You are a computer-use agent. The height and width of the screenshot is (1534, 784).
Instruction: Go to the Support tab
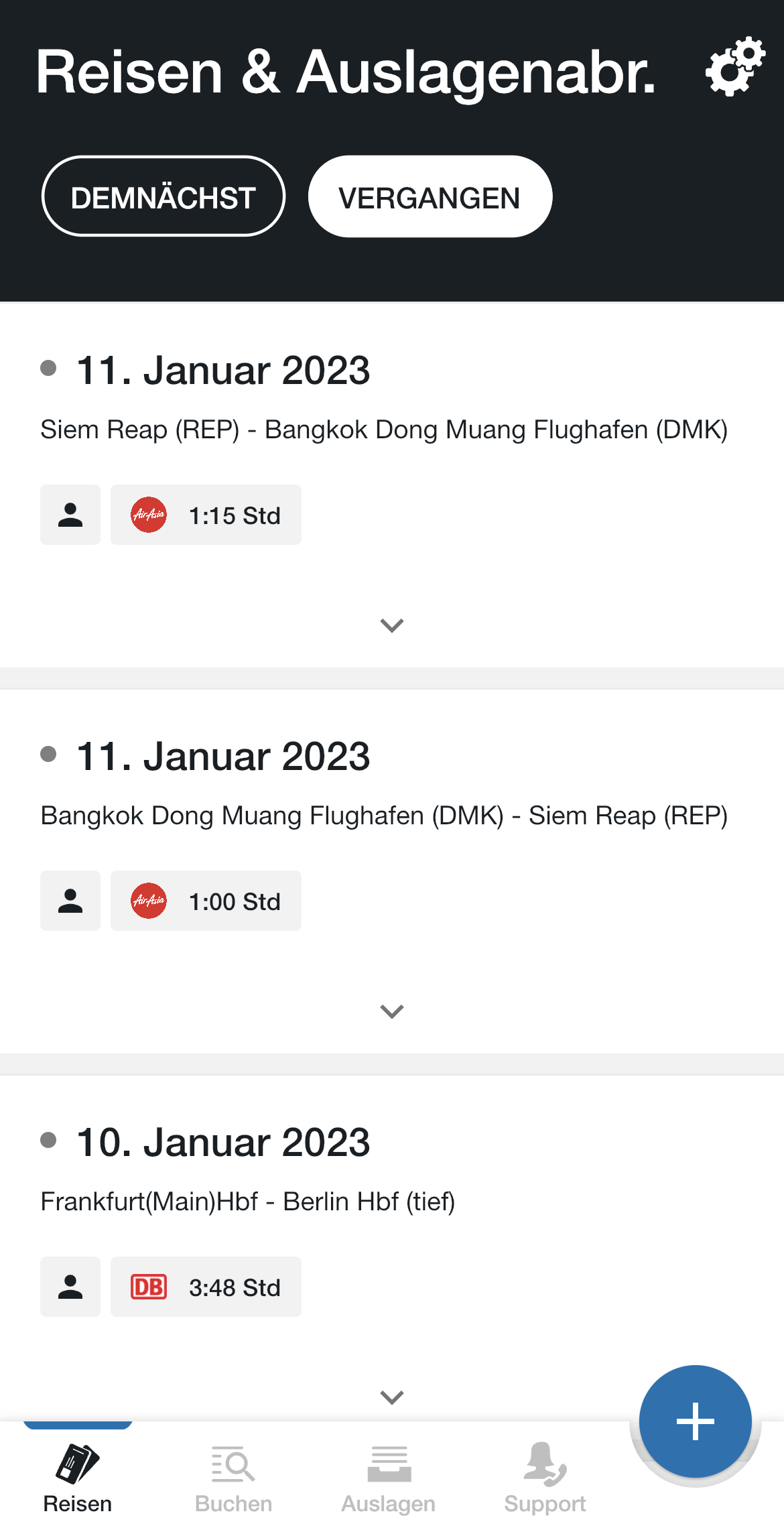545,1479
